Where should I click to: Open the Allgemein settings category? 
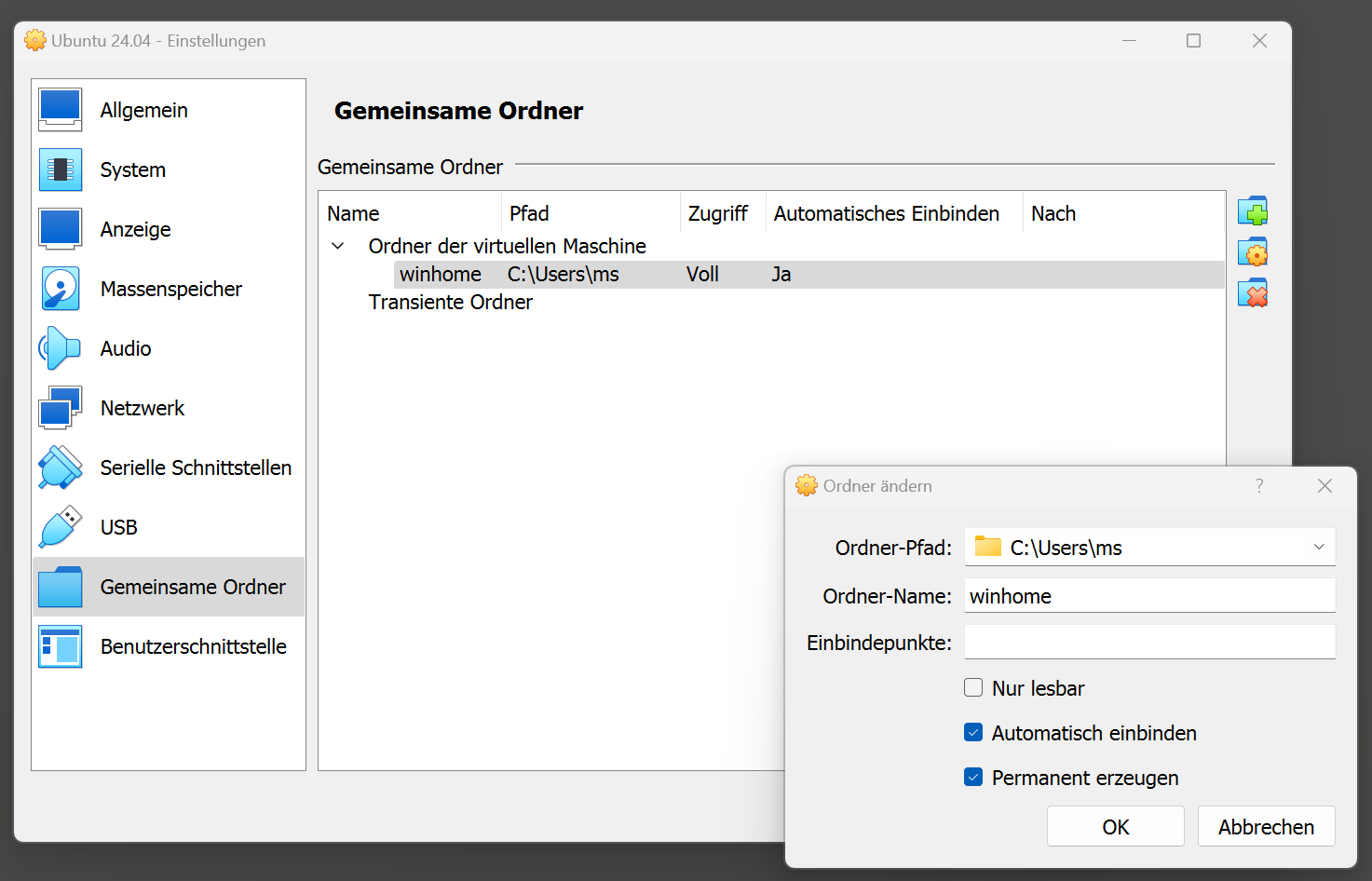tap(169, 110)
